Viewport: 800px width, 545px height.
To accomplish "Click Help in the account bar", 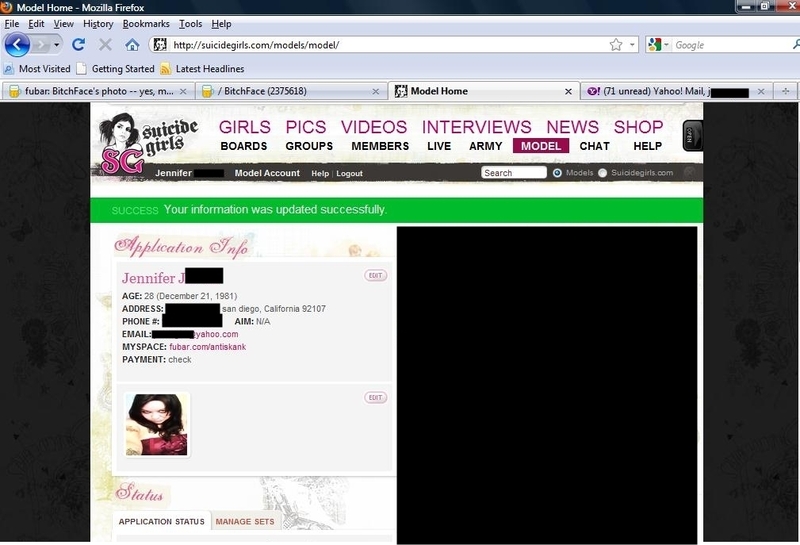I will [320, 174].
